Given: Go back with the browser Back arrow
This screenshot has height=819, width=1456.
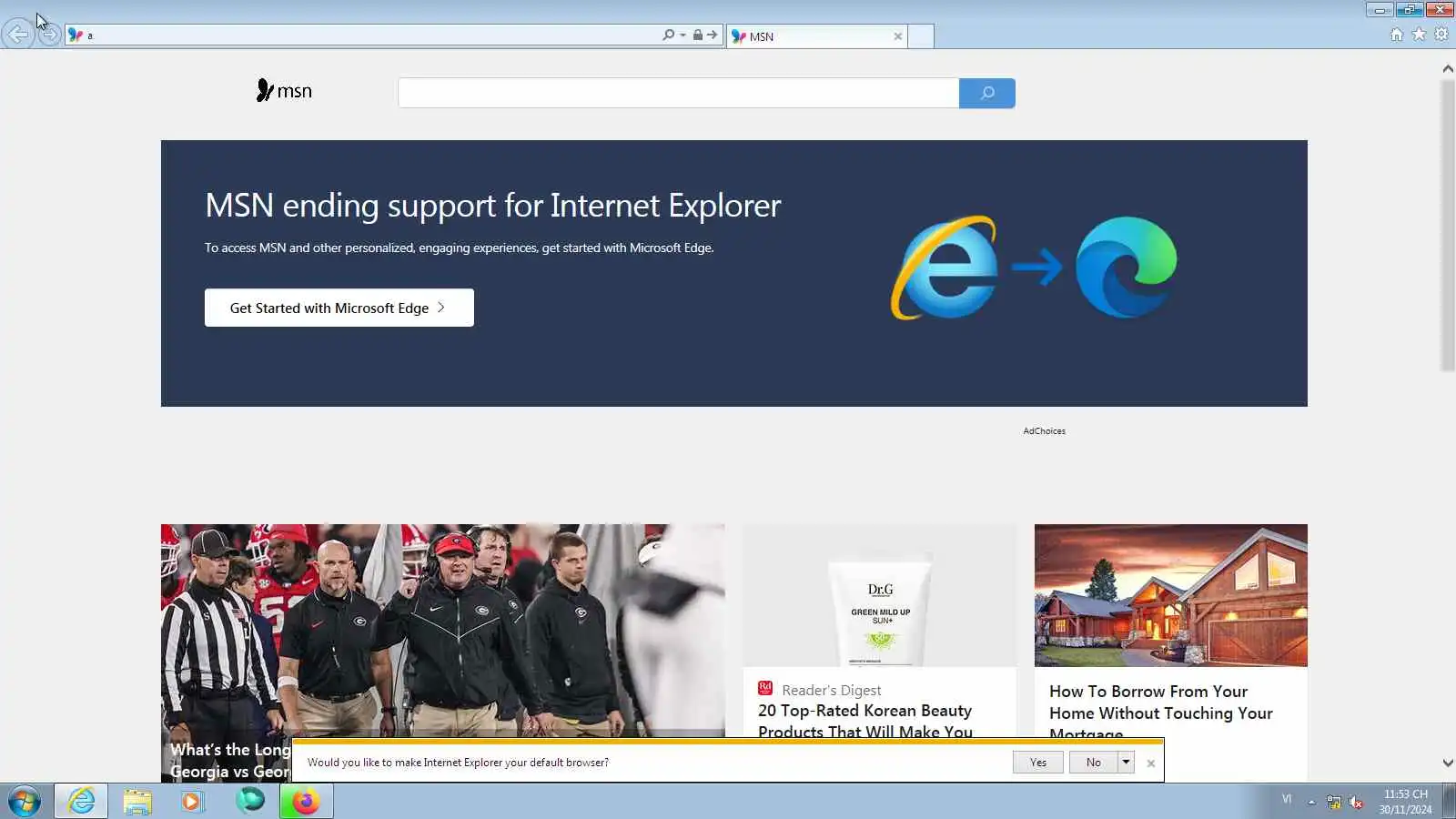Looking at the screenshot, I should [17, 35].
